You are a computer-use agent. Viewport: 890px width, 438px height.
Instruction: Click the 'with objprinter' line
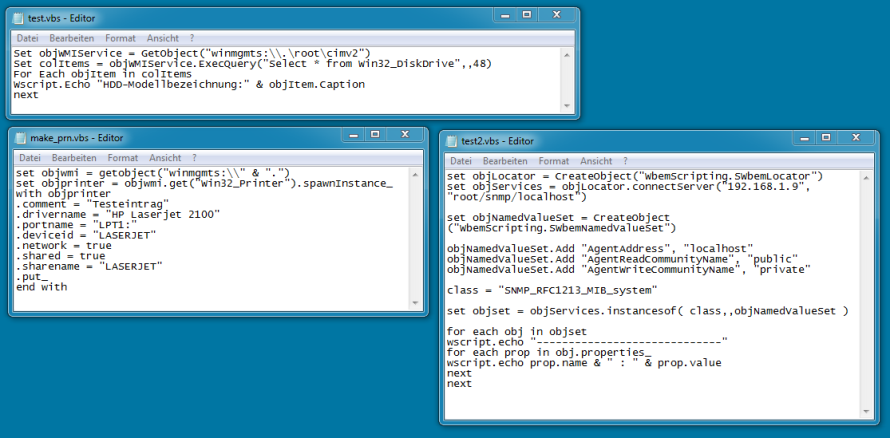tap(64, 194)
